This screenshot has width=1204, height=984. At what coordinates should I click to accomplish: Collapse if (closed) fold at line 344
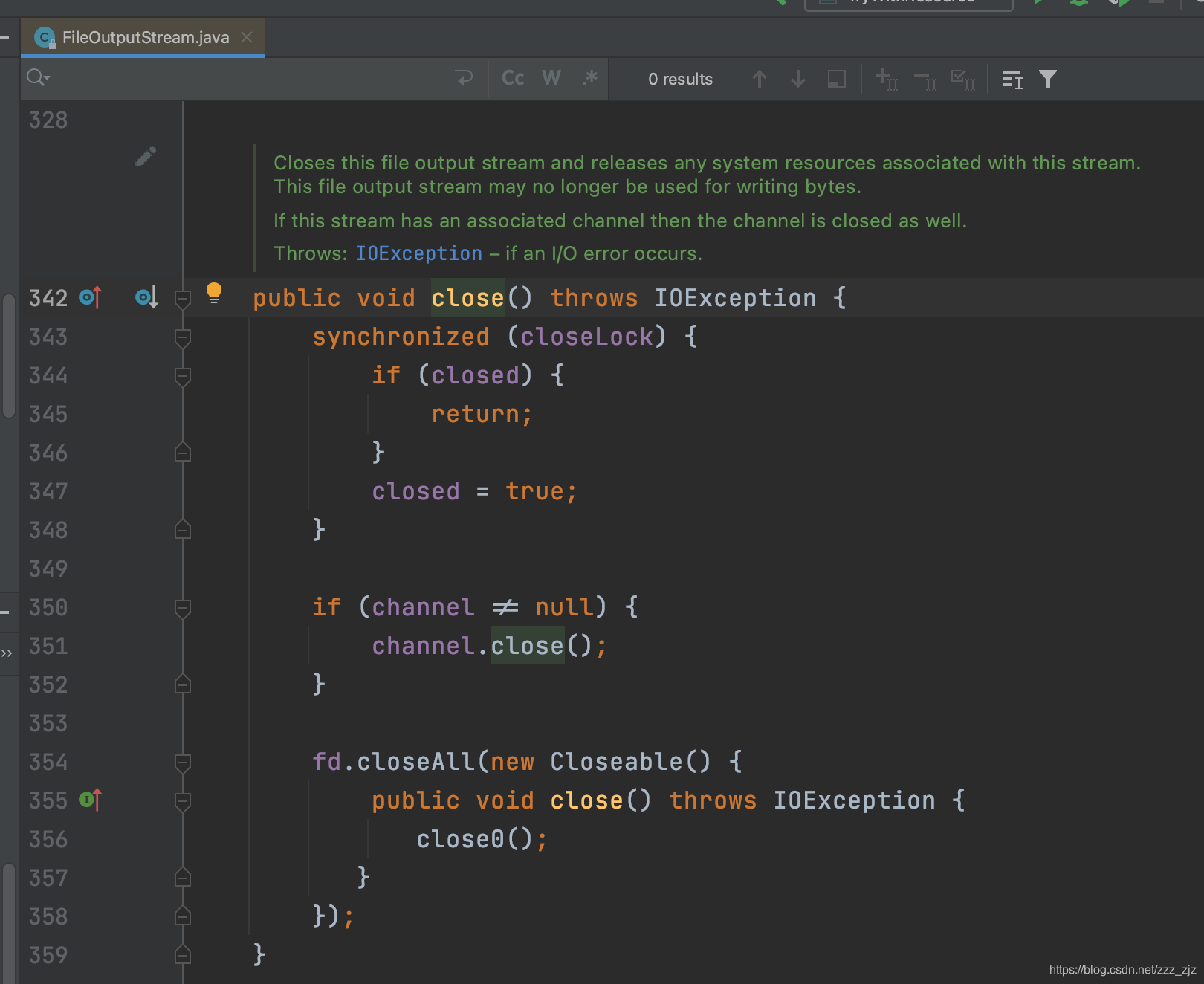coord(183,377)
